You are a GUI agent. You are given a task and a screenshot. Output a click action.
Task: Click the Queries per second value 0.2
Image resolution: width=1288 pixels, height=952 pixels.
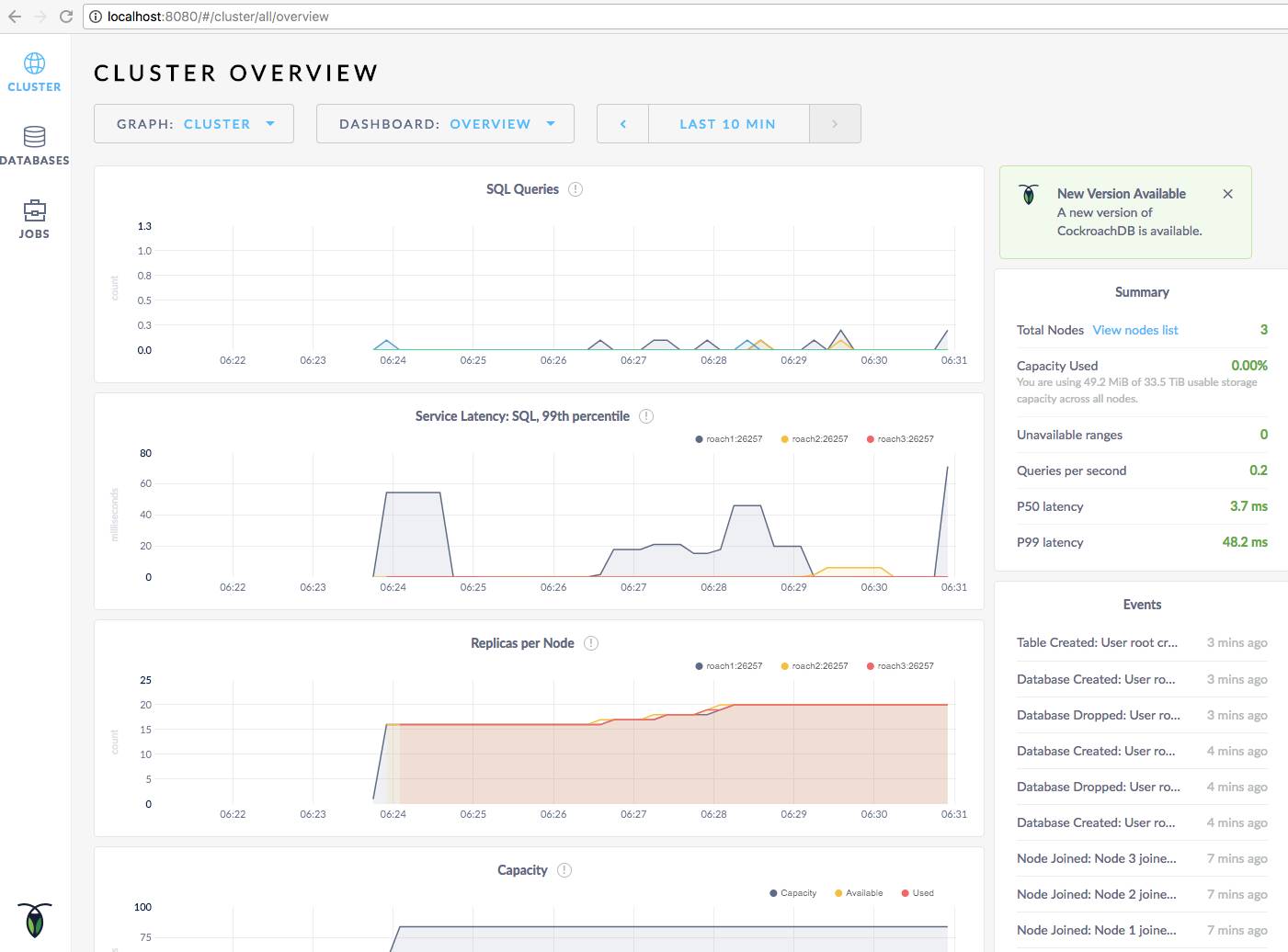(1259, 470)
